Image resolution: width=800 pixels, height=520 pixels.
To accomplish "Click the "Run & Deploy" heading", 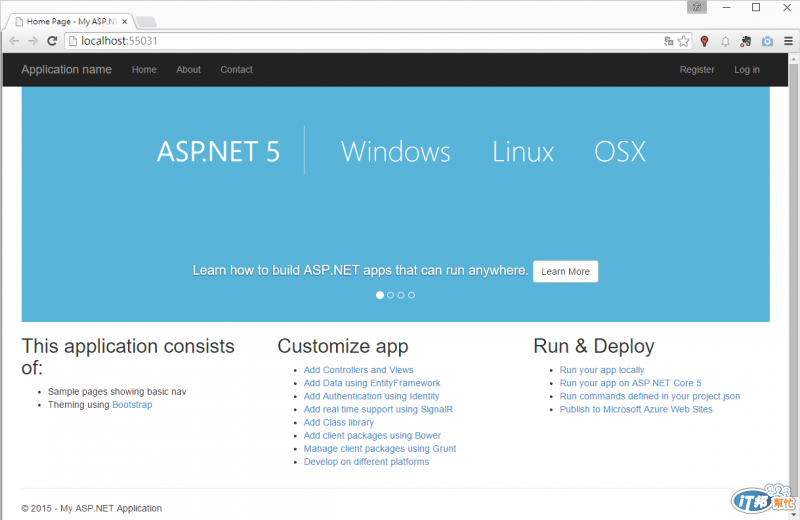I will [x=594, y=346].
